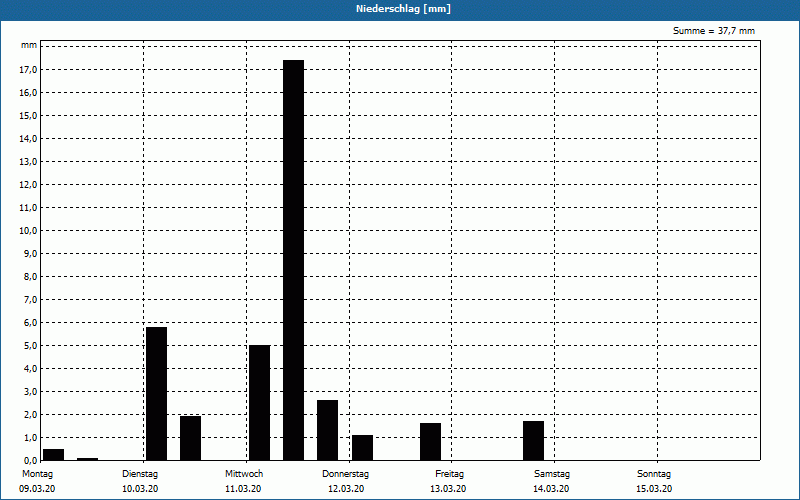Image resolution: width=800 pixels, height=500 pixels.
Task: Select the Summe = 37,7 mm label
Action: pyautogui.click(x=714, y=31)
